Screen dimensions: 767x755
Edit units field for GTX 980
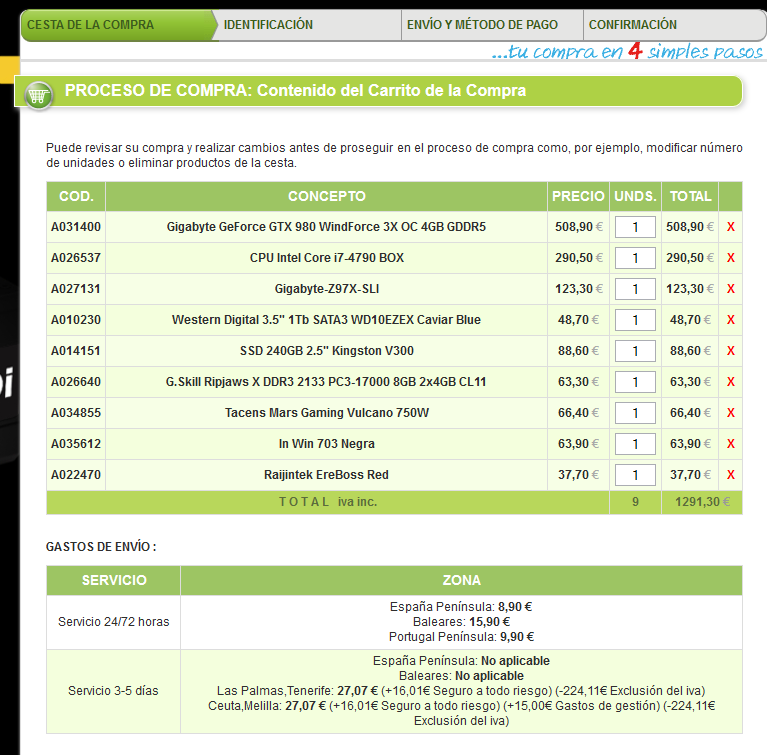(x=635, y=227)
